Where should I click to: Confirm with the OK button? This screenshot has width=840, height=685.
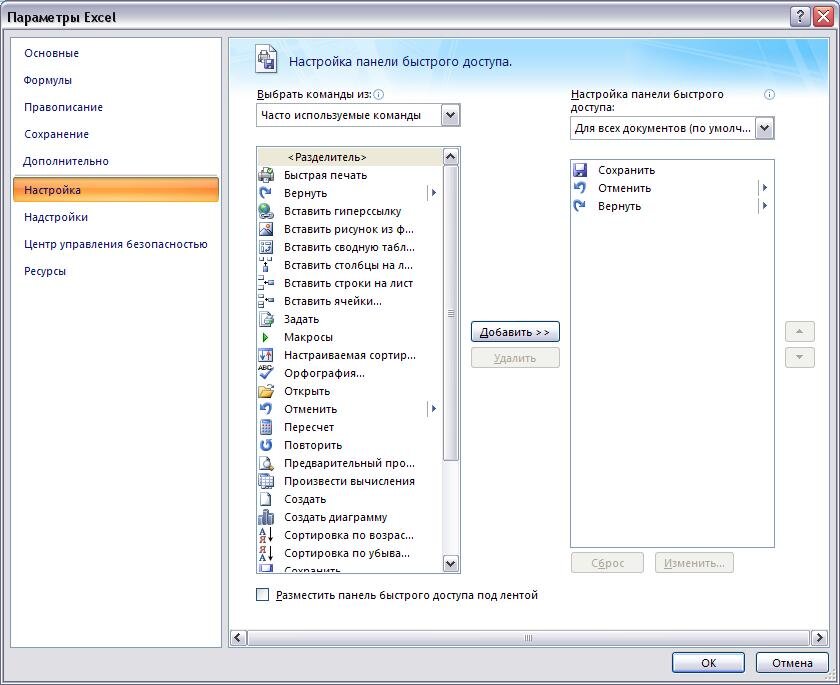[708, 663]
